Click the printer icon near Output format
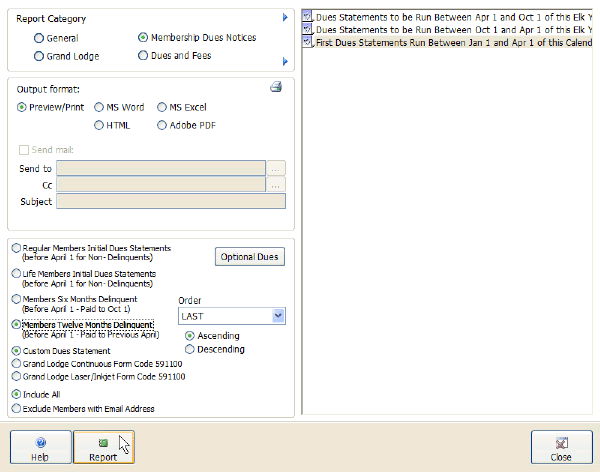The width and height of the screenshot is (600, 472). click(276, 88)
